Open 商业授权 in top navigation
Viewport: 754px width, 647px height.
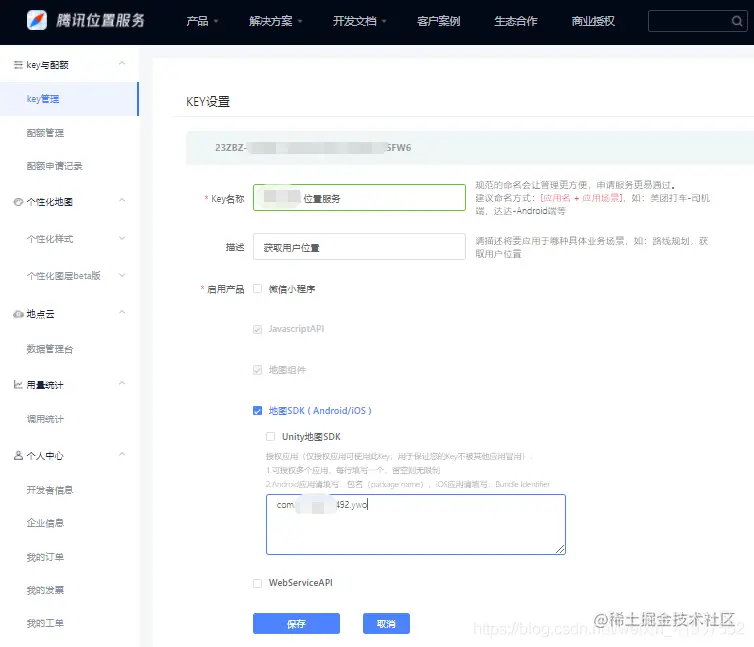593,21
